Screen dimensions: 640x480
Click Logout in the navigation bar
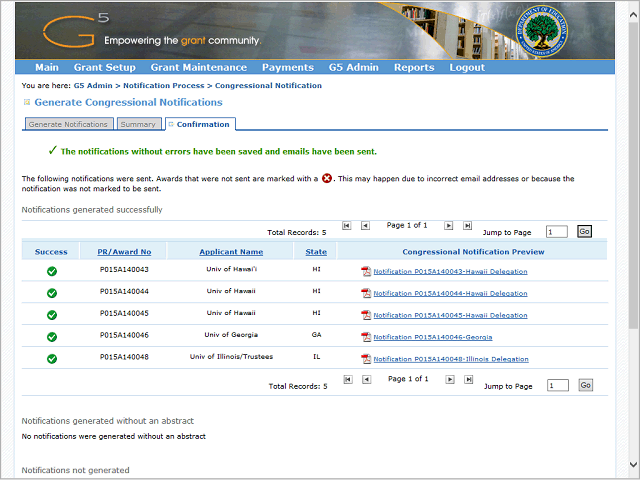467,68
